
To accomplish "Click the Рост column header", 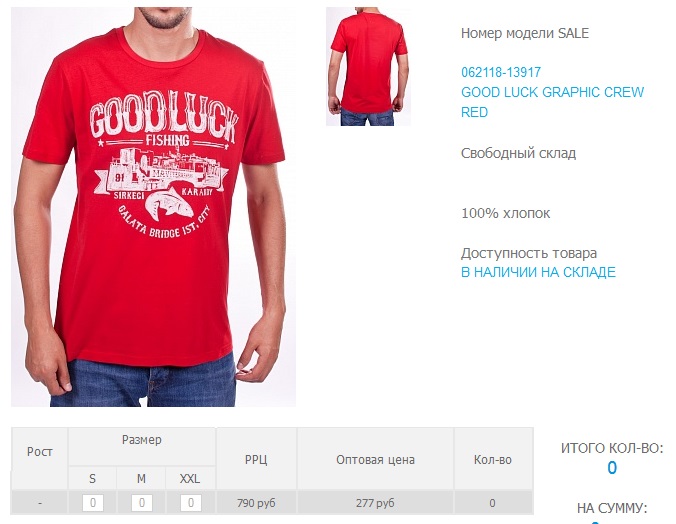I will point(40,452).
